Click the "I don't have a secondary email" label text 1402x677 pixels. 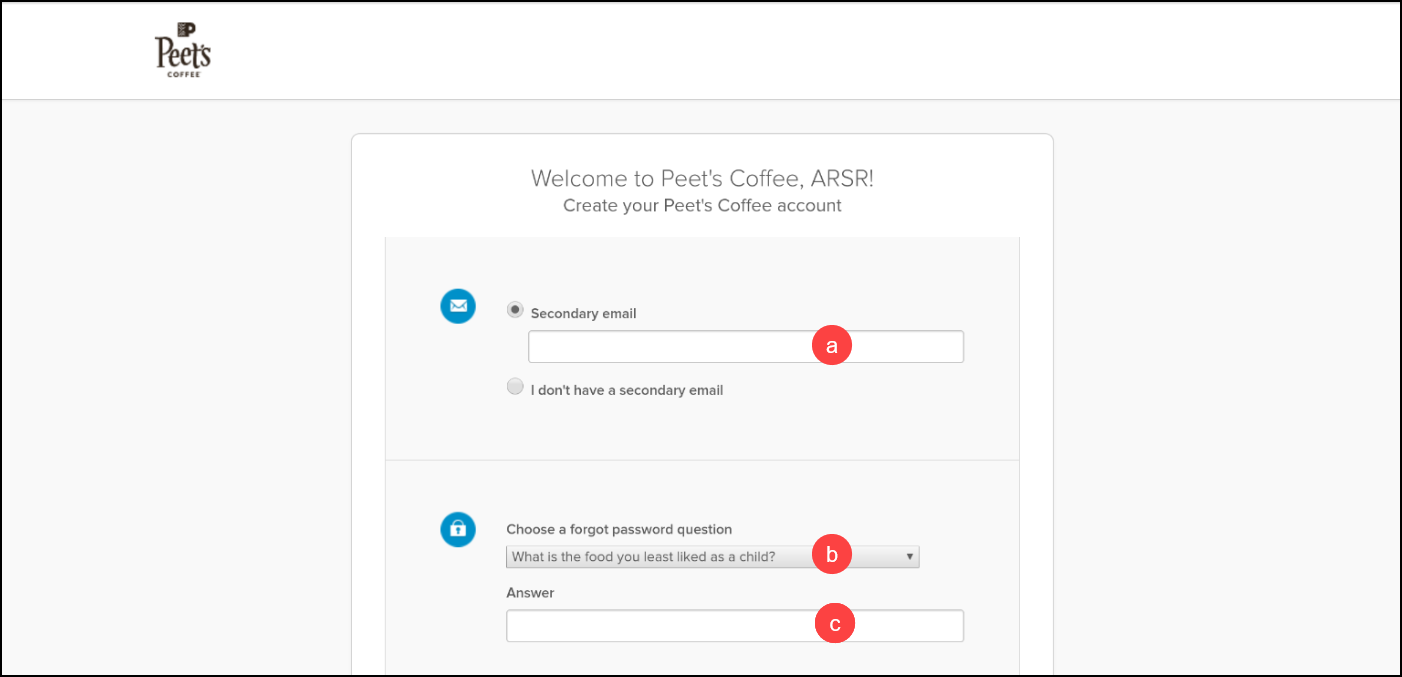click(627, 390)
